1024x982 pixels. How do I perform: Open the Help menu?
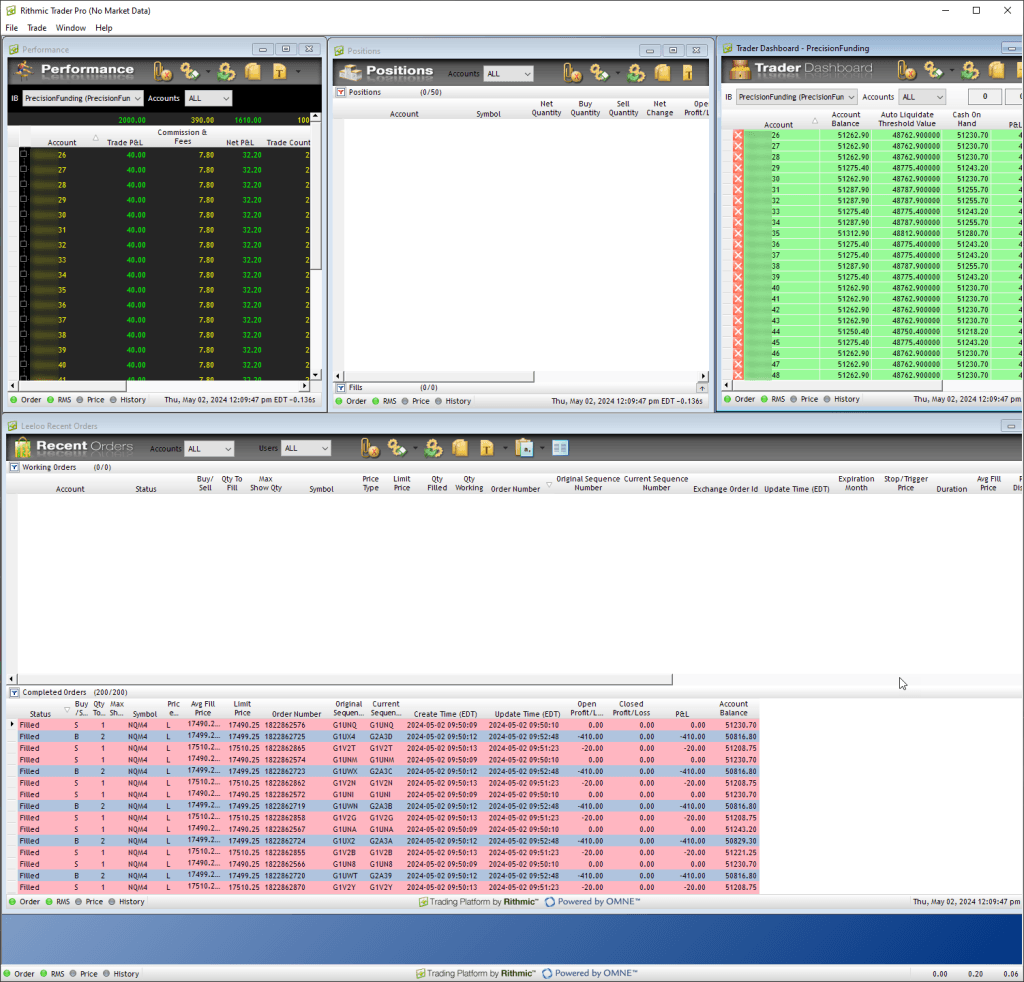coord(104,28)
